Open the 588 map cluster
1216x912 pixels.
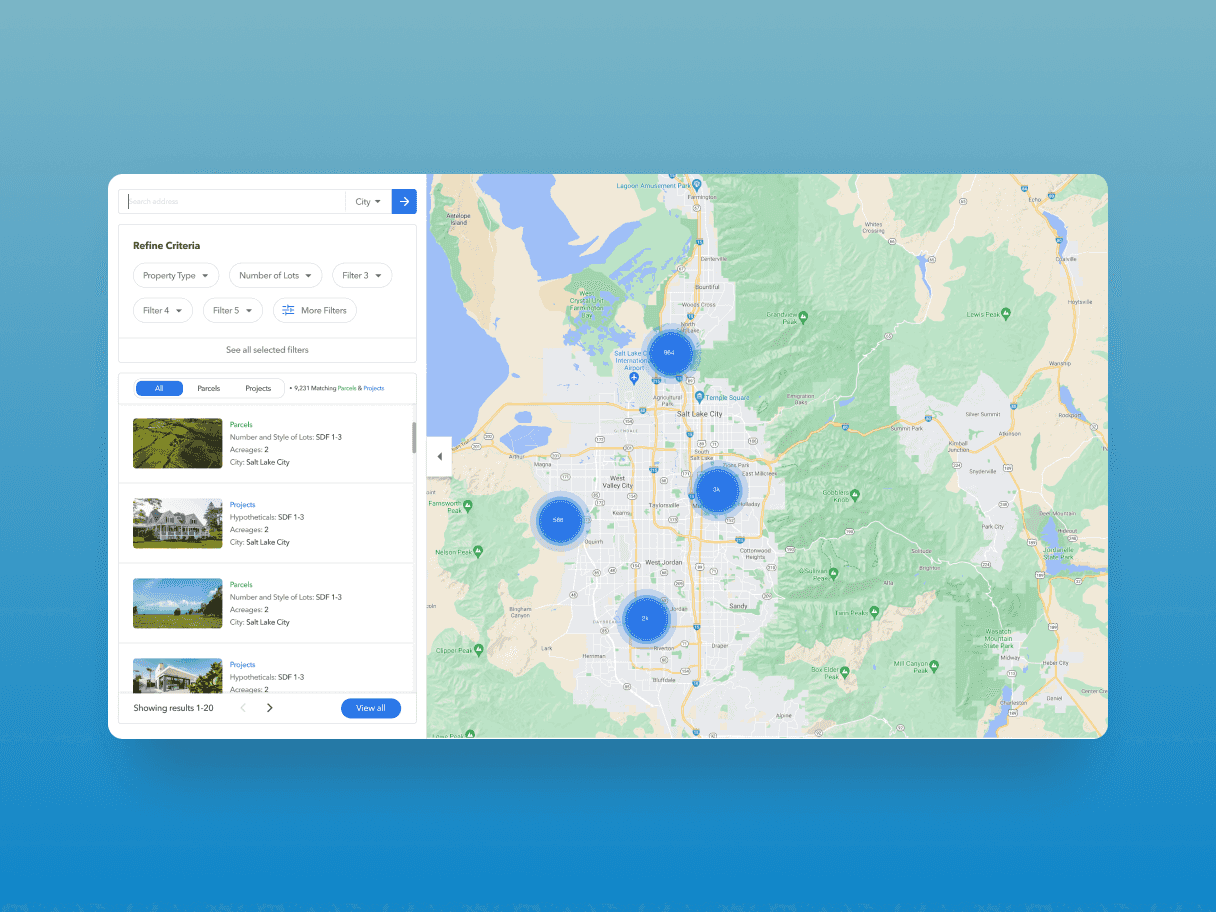558,520
